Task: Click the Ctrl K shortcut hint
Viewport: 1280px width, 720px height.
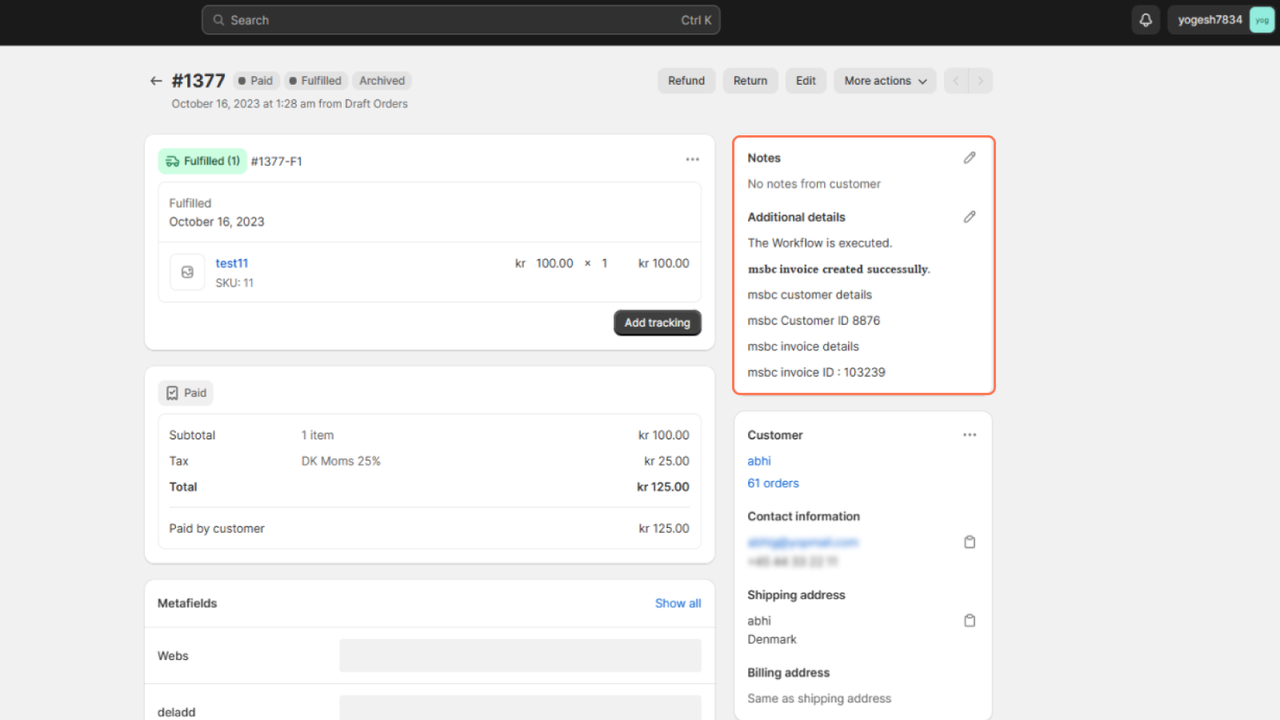Action: tap(696, 20)
